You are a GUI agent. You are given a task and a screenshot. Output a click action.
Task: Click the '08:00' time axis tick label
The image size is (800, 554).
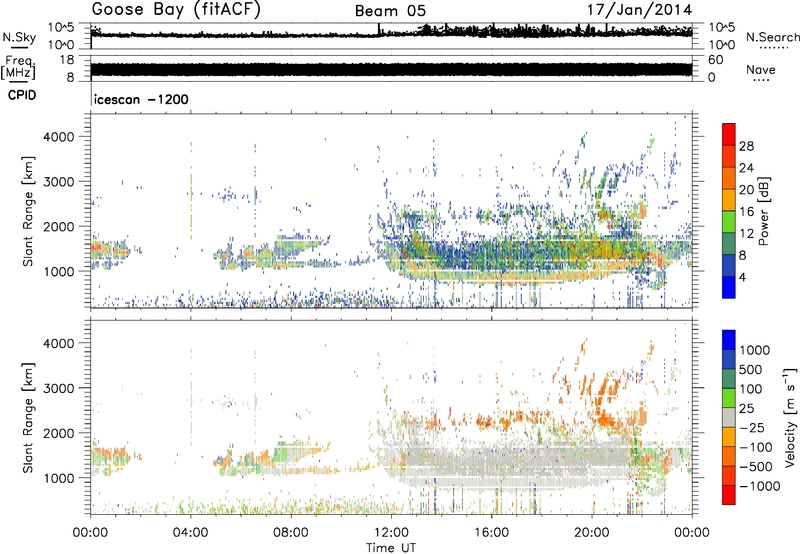(x=291, y=533)
